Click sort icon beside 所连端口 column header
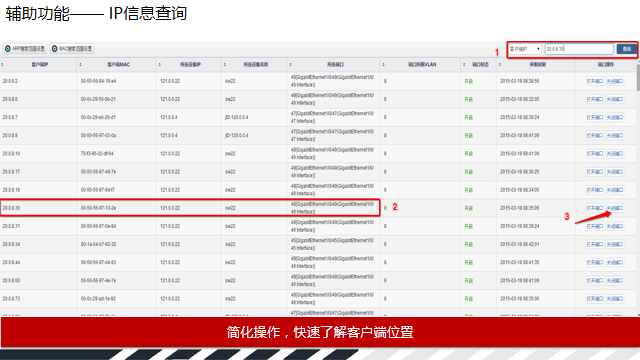Image resolution: width=640 pixels, height=360 pixels. (x=290, y=64)
